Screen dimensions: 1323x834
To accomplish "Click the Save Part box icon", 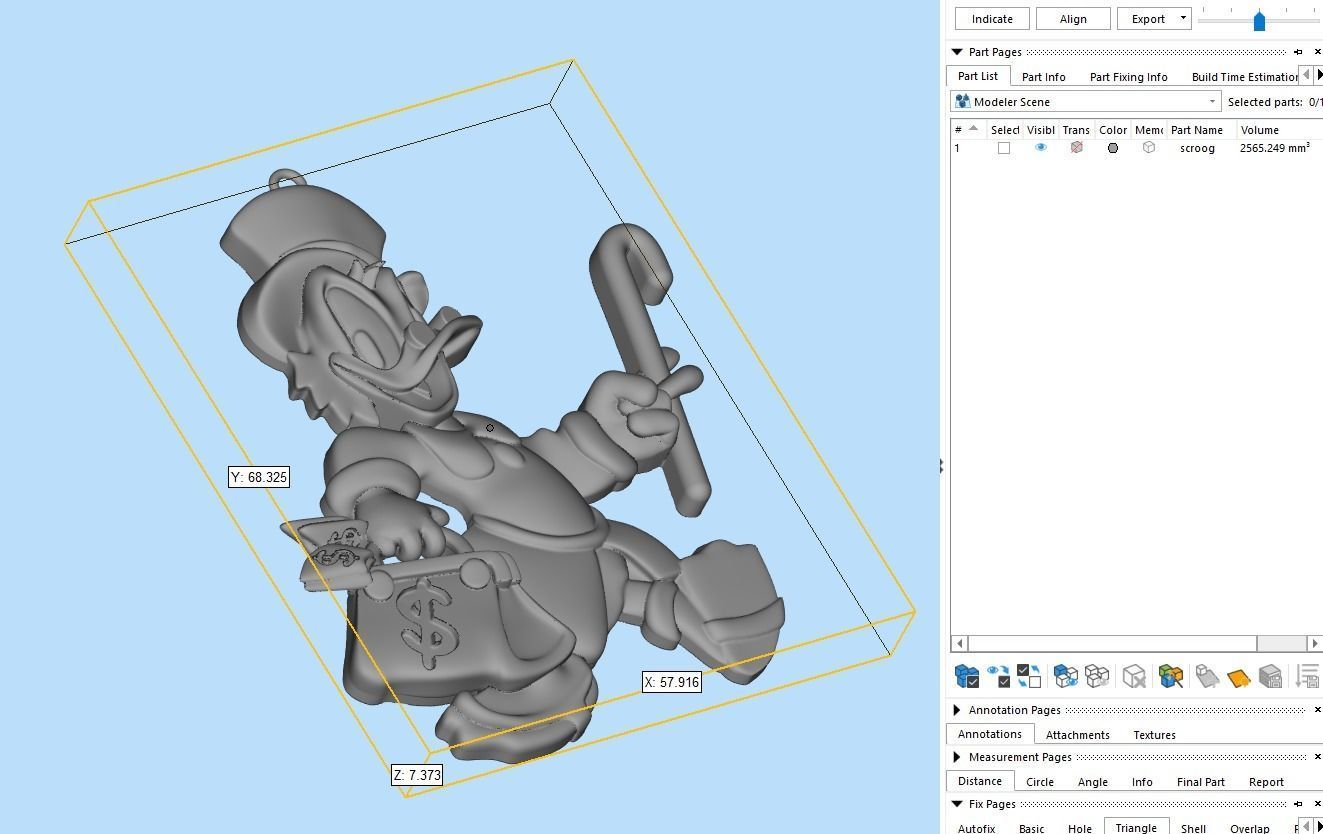I will [x=1270, y=677].
